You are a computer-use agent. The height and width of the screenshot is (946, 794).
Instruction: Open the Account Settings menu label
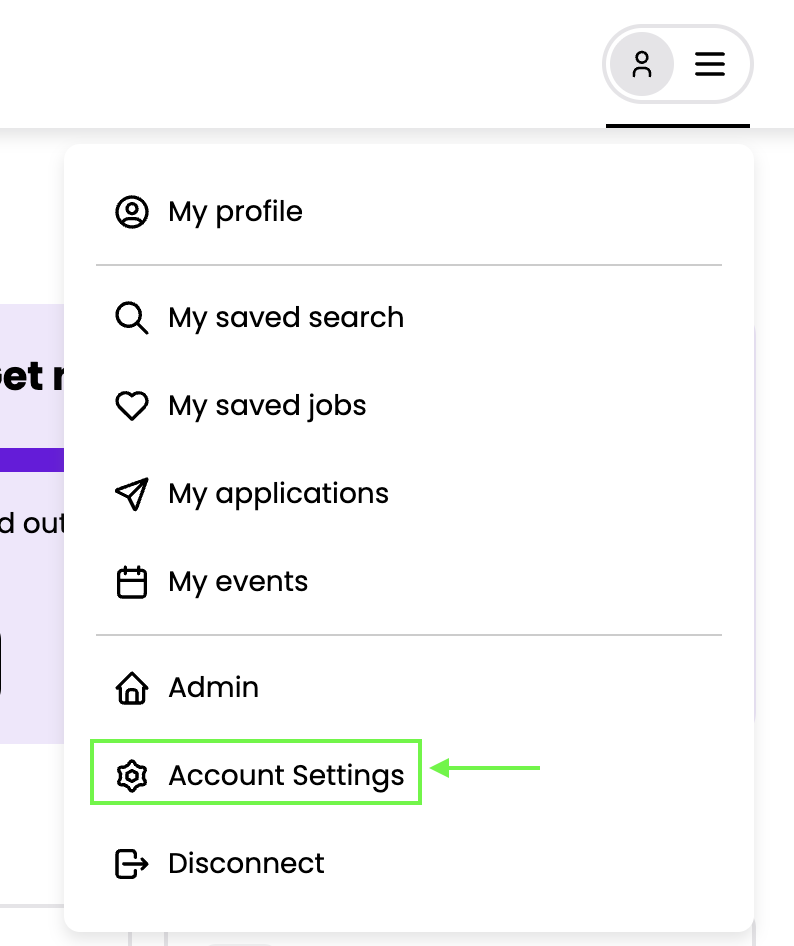[286, 776]
